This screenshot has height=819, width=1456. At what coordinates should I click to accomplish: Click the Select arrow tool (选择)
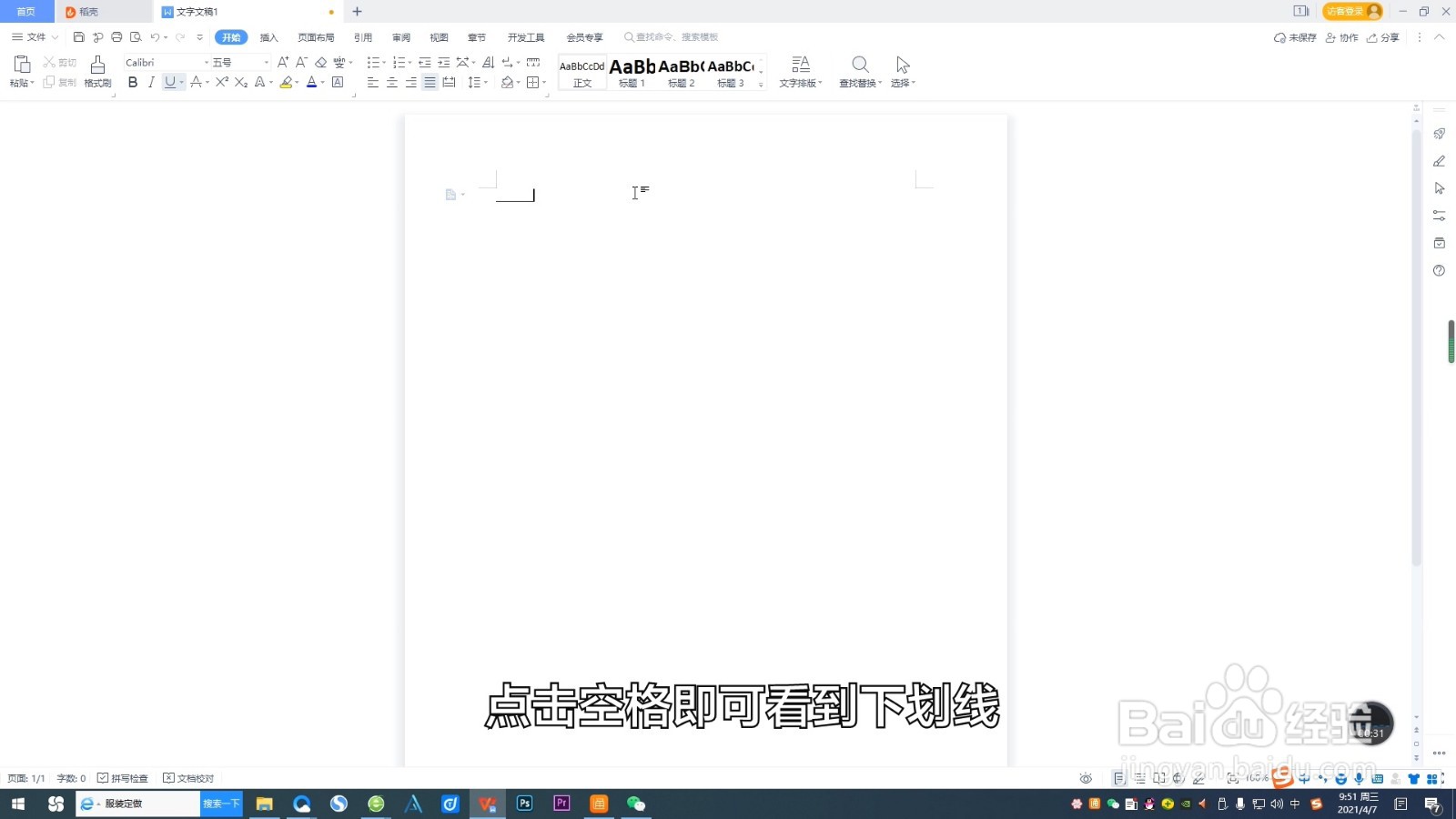(x=903, y=71)
